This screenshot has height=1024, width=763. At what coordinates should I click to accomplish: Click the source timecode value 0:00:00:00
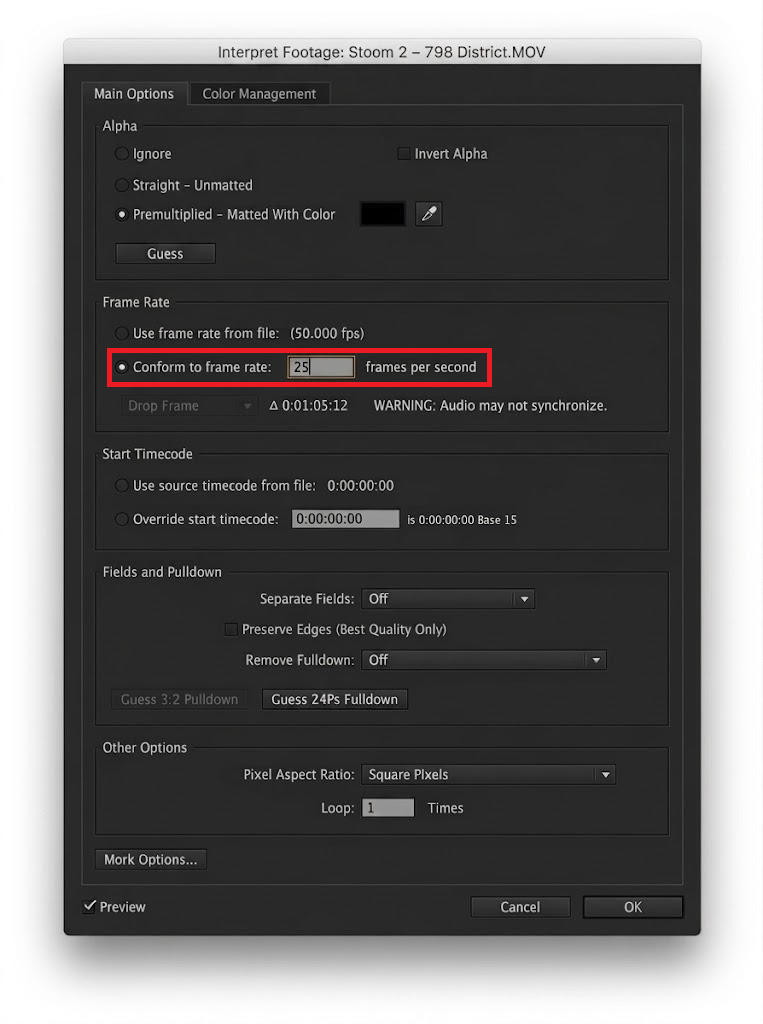click(361, 485)
